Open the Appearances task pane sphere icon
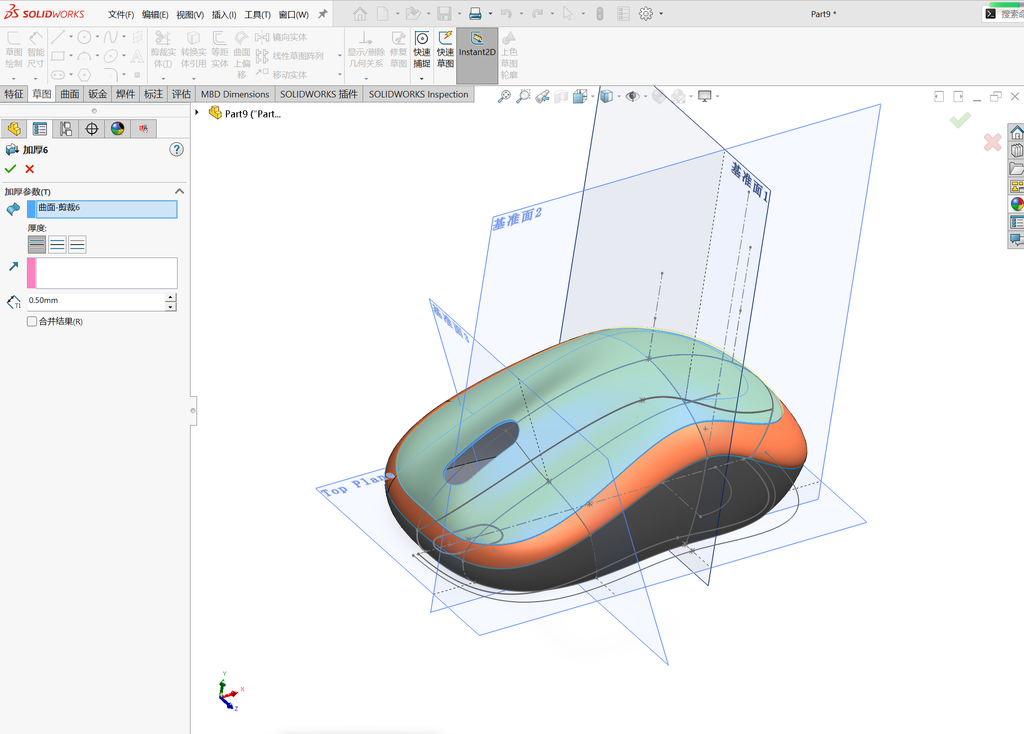Image resolution: width=1024 pixels, height=734 pixels. coord(1017,204)
